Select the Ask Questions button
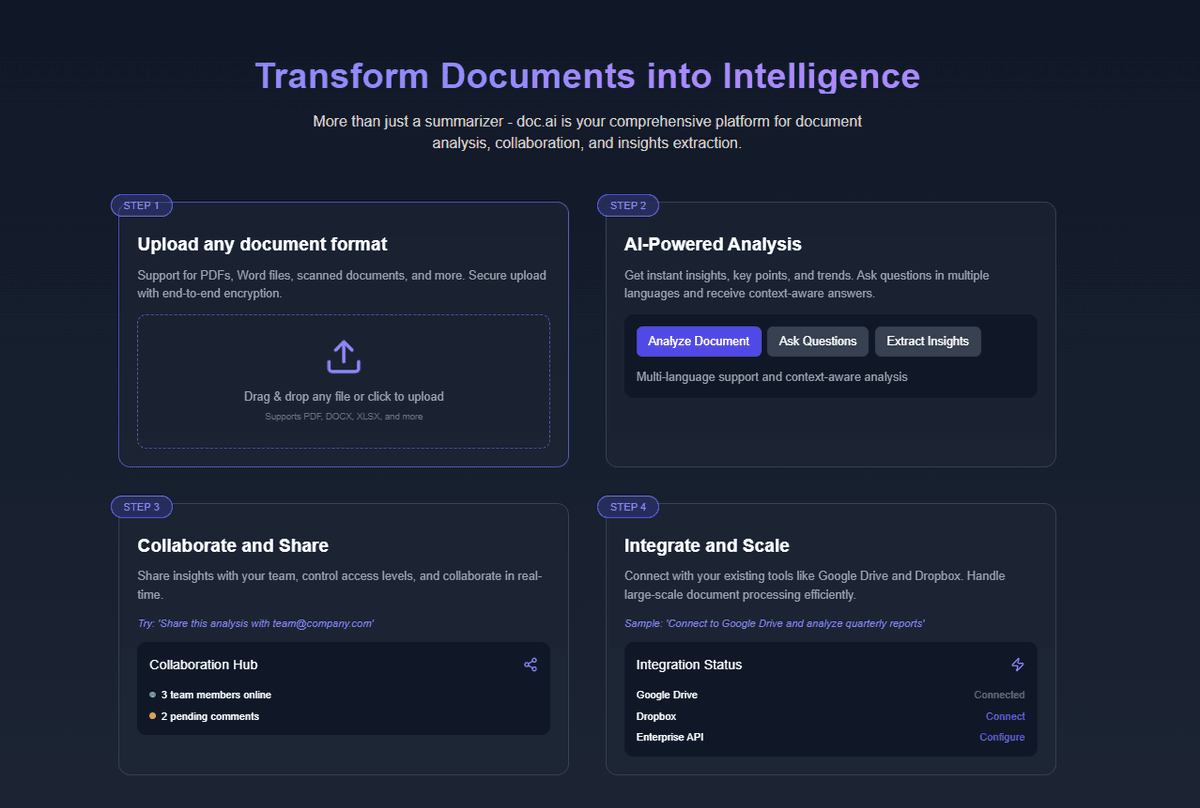Viewport: 1200px width, 808px height. [817, 341]
